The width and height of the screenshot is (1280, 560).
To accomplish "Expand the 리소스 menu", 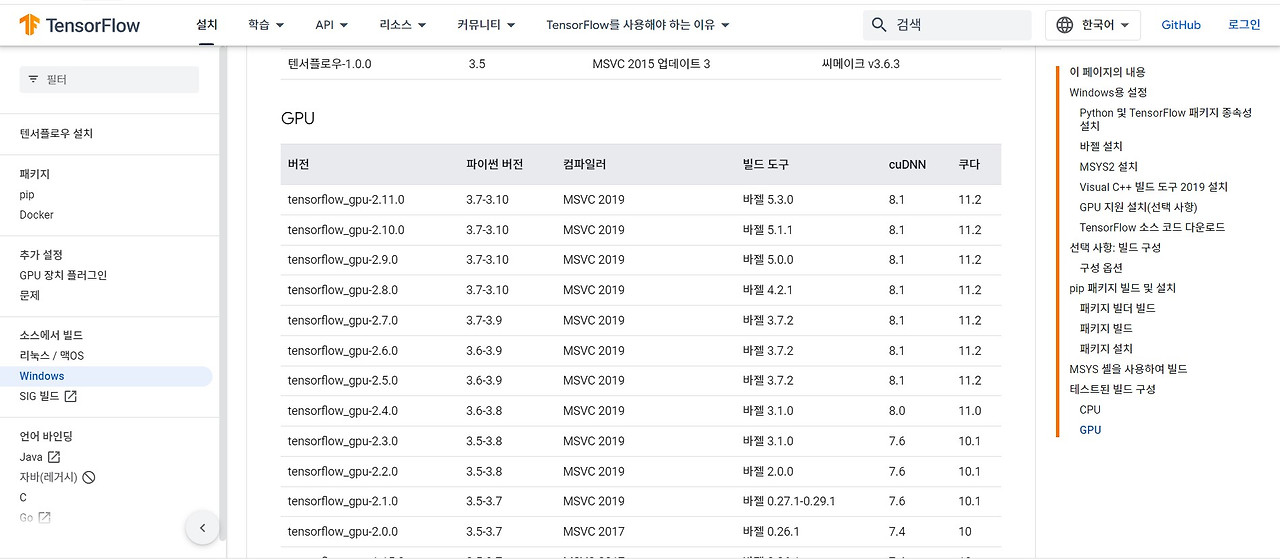I will (x=403, y=25).
